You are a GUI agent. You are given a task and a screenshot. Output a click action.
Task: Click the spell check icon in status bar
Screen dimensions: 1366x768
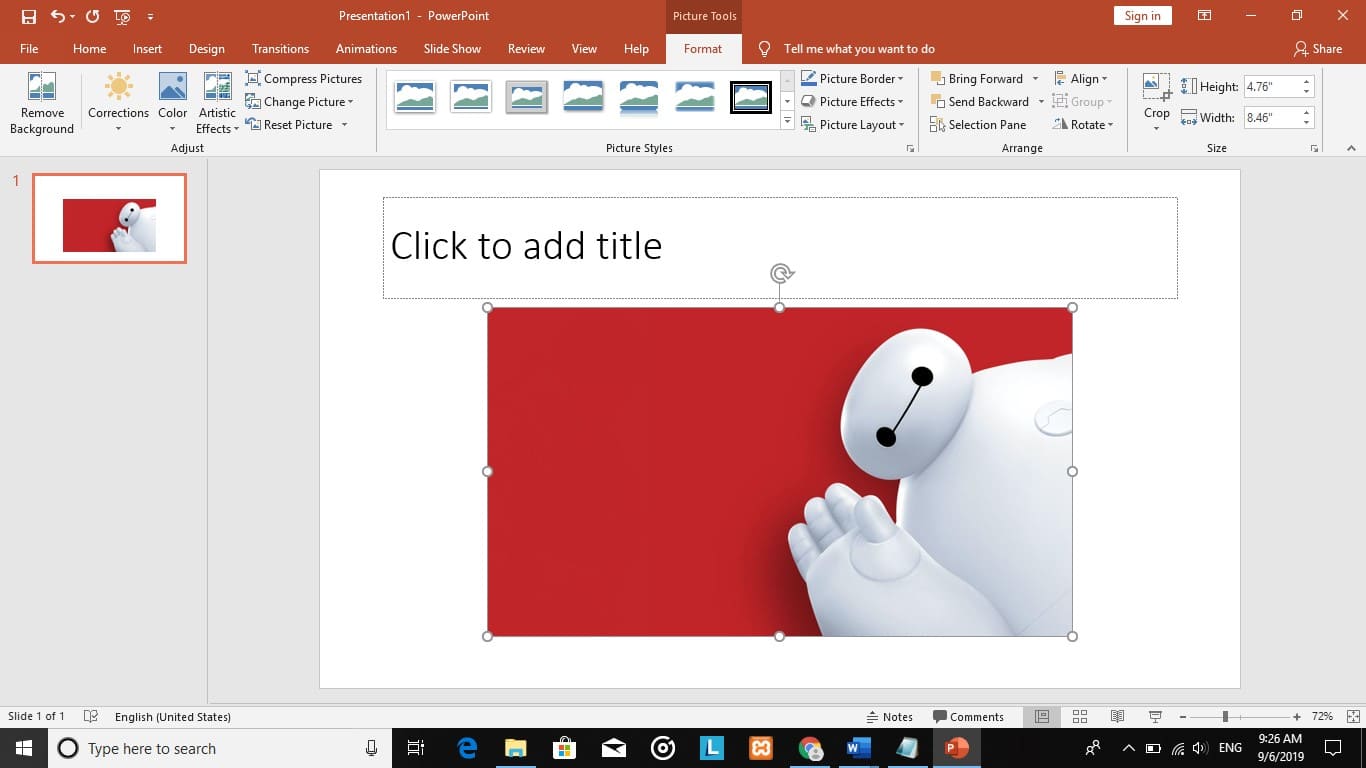[91, 717]
